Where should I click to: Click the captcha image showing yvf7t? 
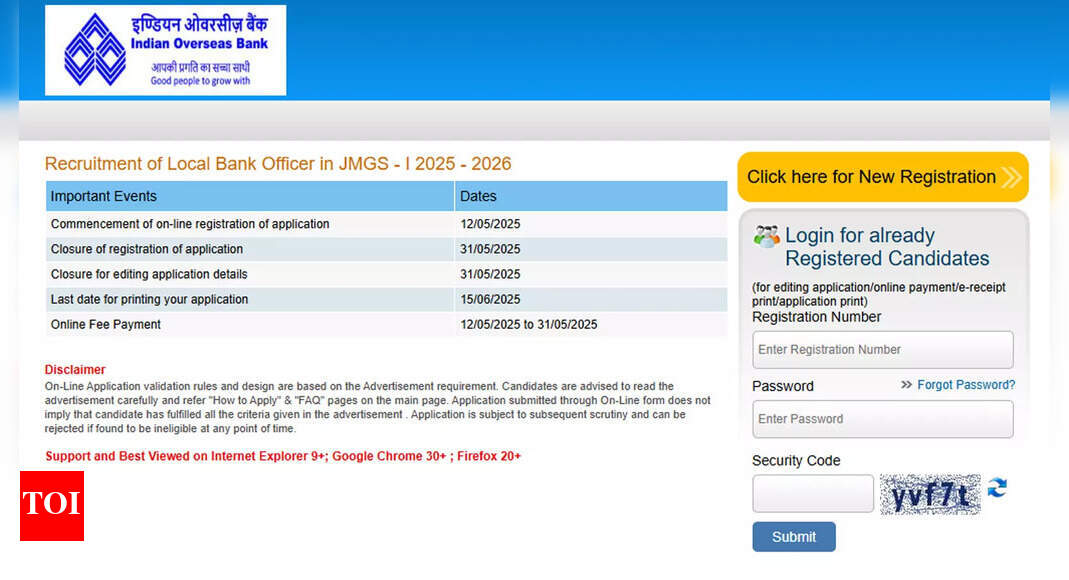click(x=930, y=494)
